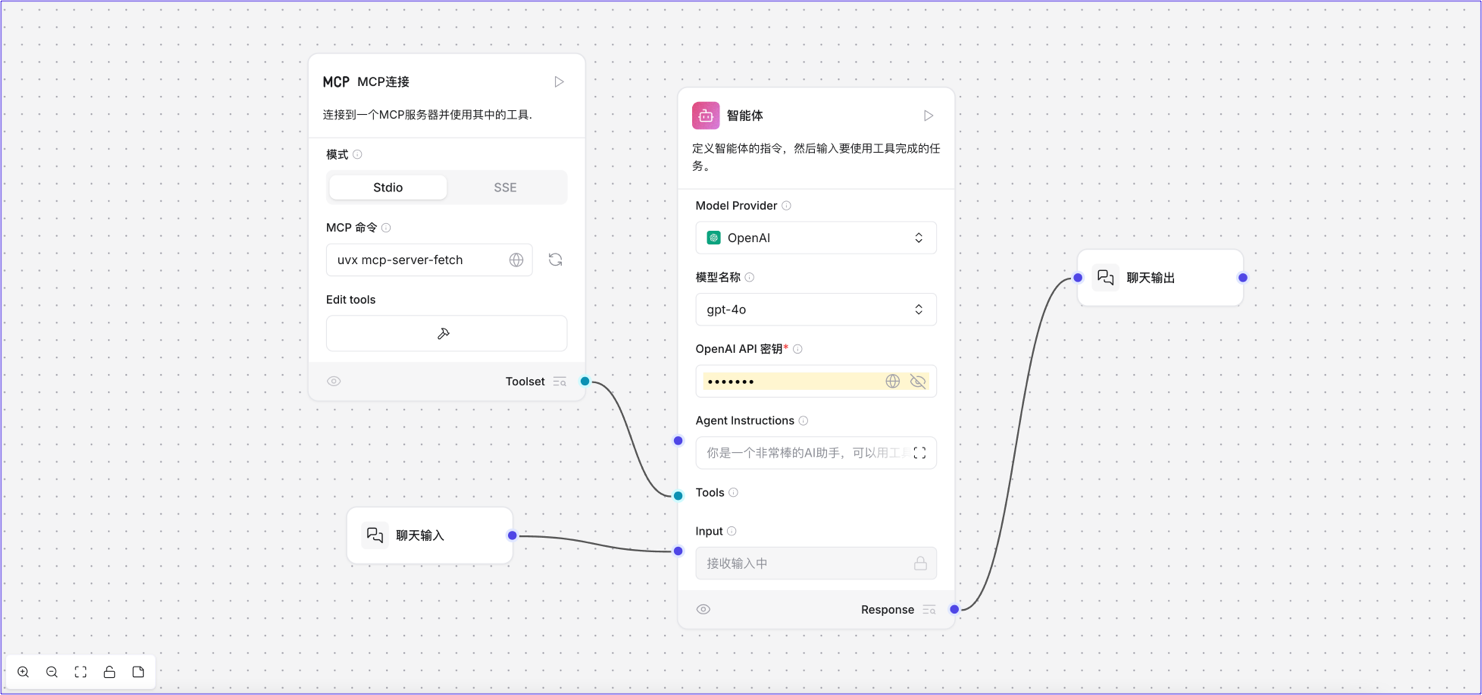Select the Stdio mode tab
This screenshot has height=695, width=1482.
pyautogui.click(x=388, y=188)
